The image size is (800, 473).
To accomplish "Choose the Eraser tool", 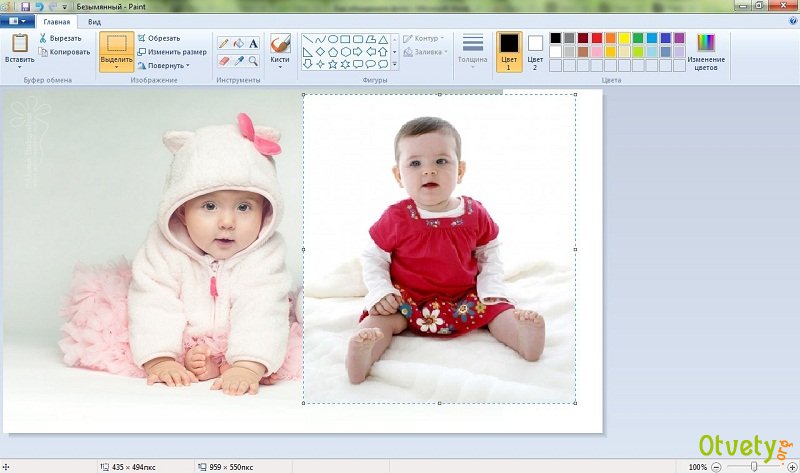I will tap(224, 60).
